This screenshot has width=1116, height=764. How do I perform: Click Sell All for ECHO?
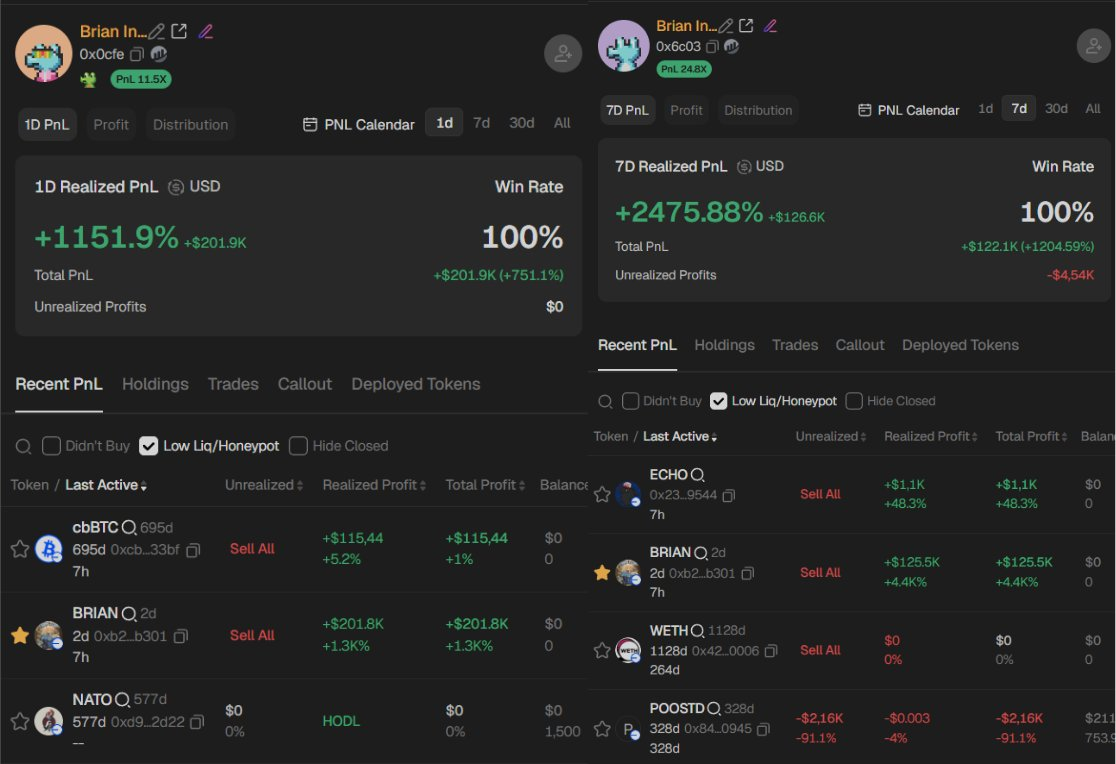[x=820, y=494]
